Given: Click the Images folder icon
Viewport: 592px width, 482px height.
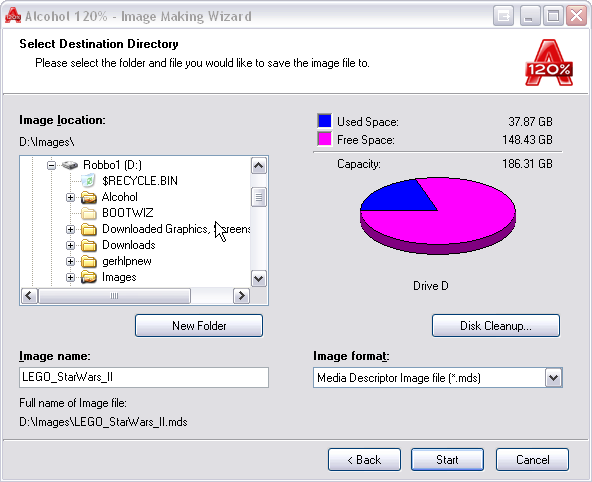Looking at the screenshot, I should (89, 277).
